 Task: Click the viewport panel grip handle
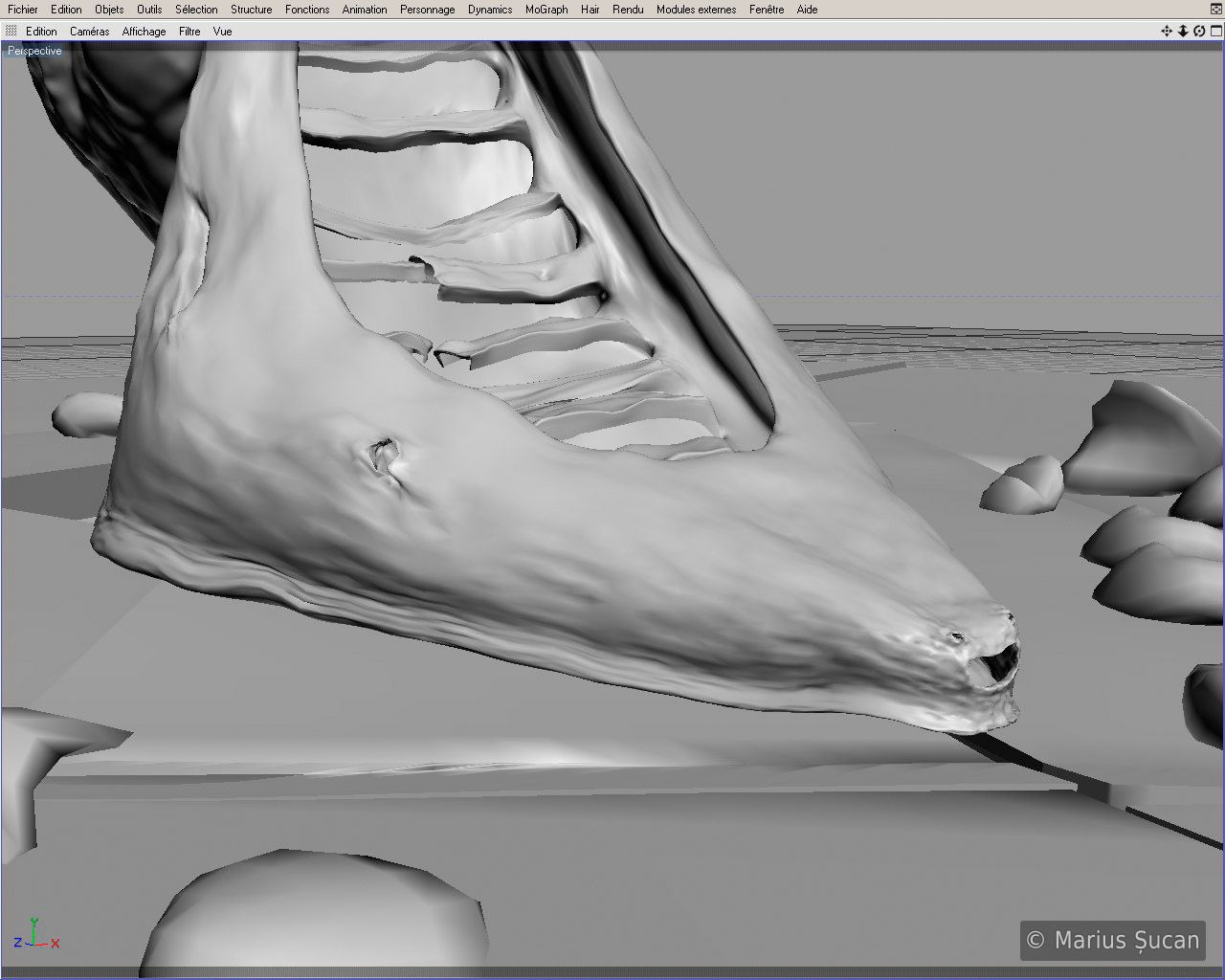tap(11, 32)
